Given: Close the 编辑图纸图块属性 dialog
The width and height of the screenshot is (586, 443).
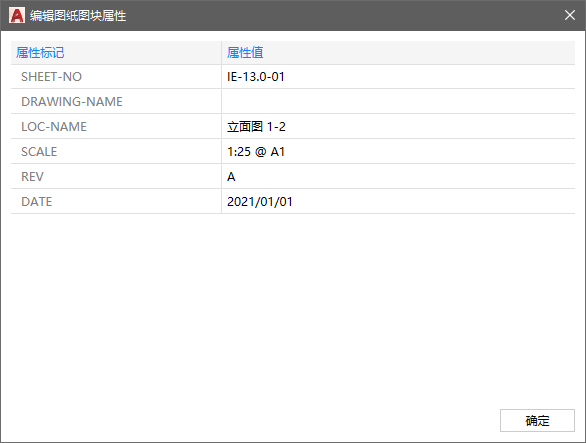Looking at the screenshot, I should tap(570, 15).
